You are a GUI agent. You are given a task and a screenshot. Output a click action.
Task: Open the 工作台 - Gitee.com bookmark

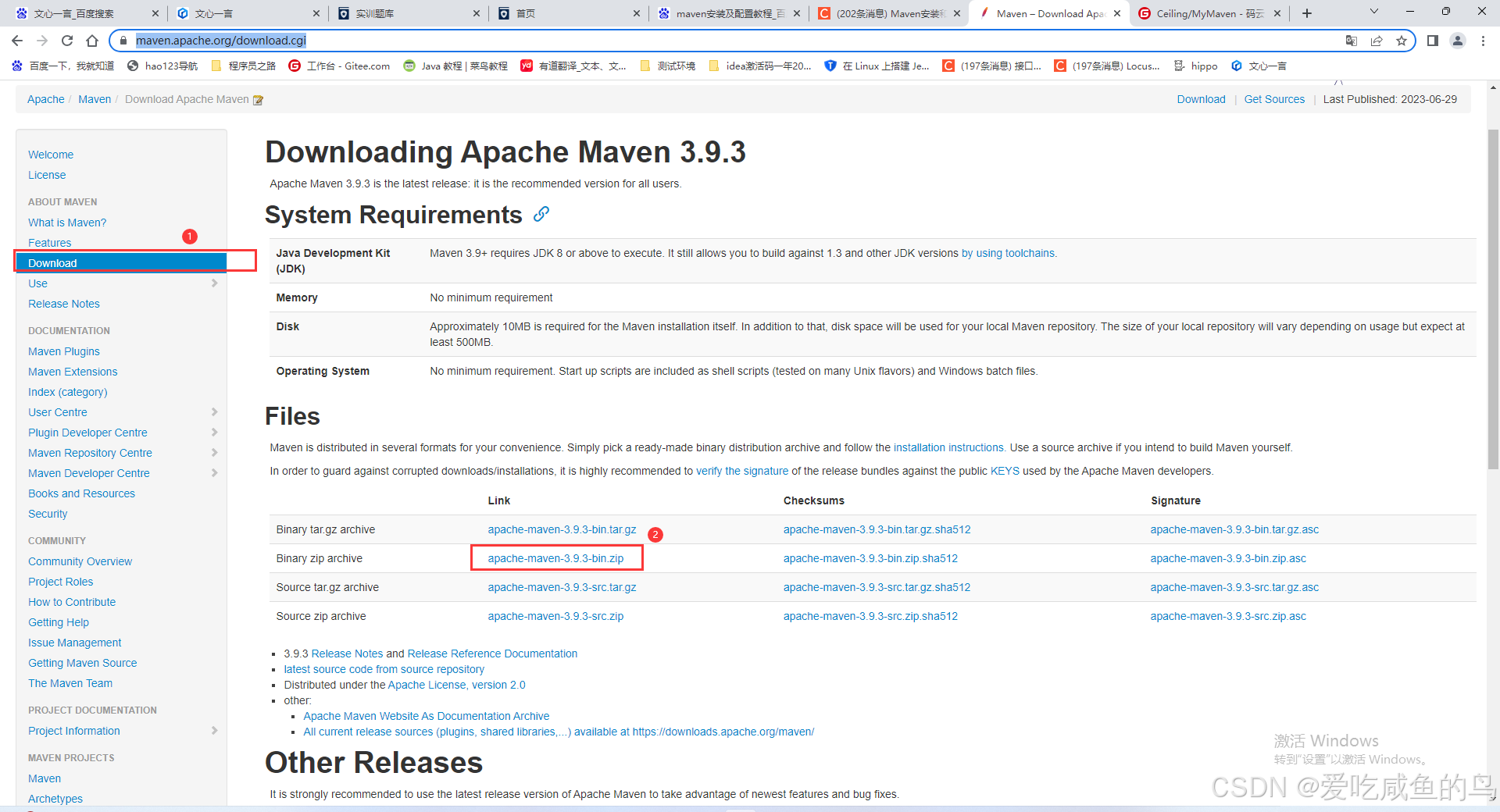[339, 66]
